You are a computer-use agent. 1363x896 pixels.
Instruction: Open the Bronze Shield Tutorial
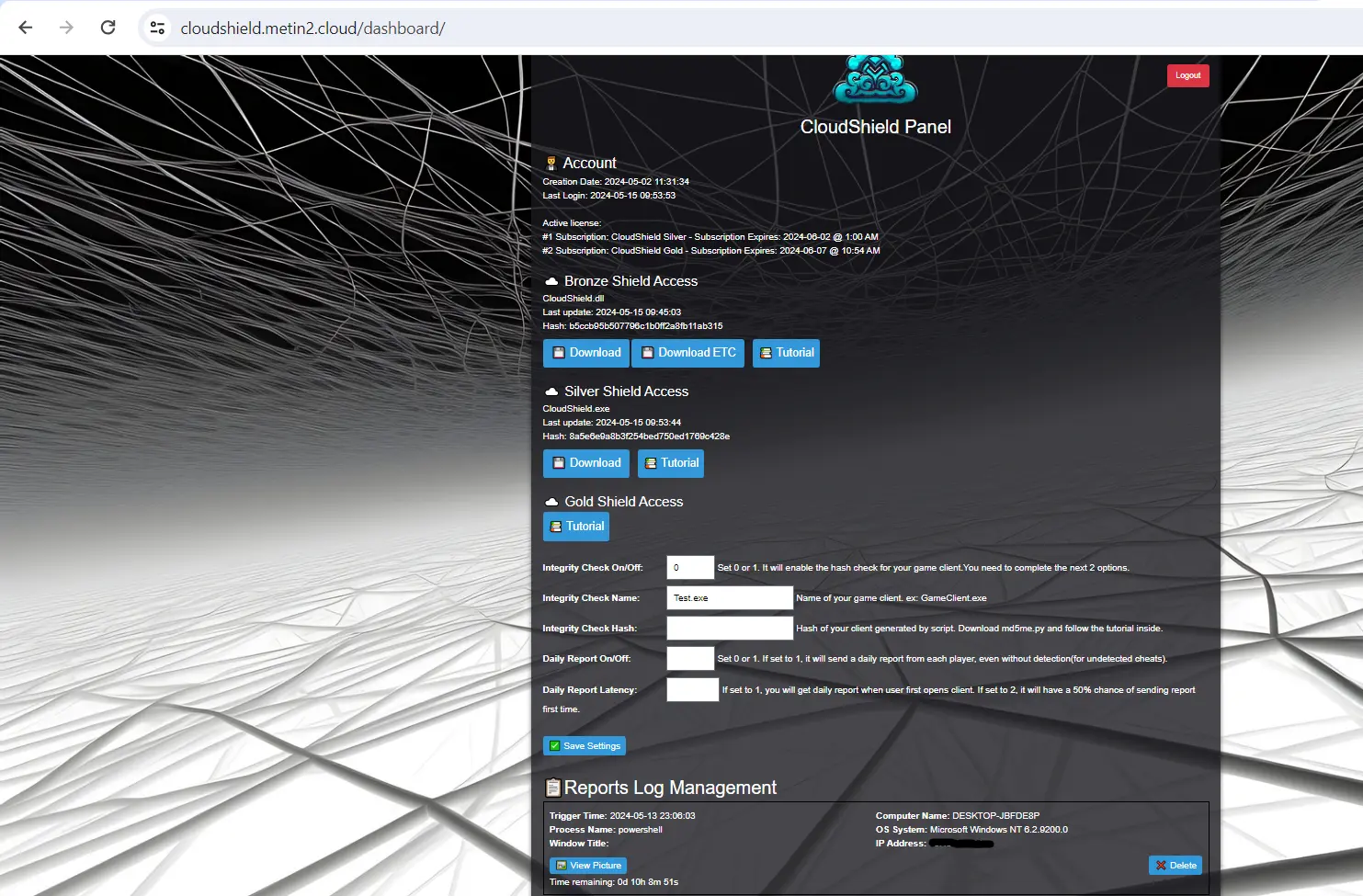(x=786, y=353)
